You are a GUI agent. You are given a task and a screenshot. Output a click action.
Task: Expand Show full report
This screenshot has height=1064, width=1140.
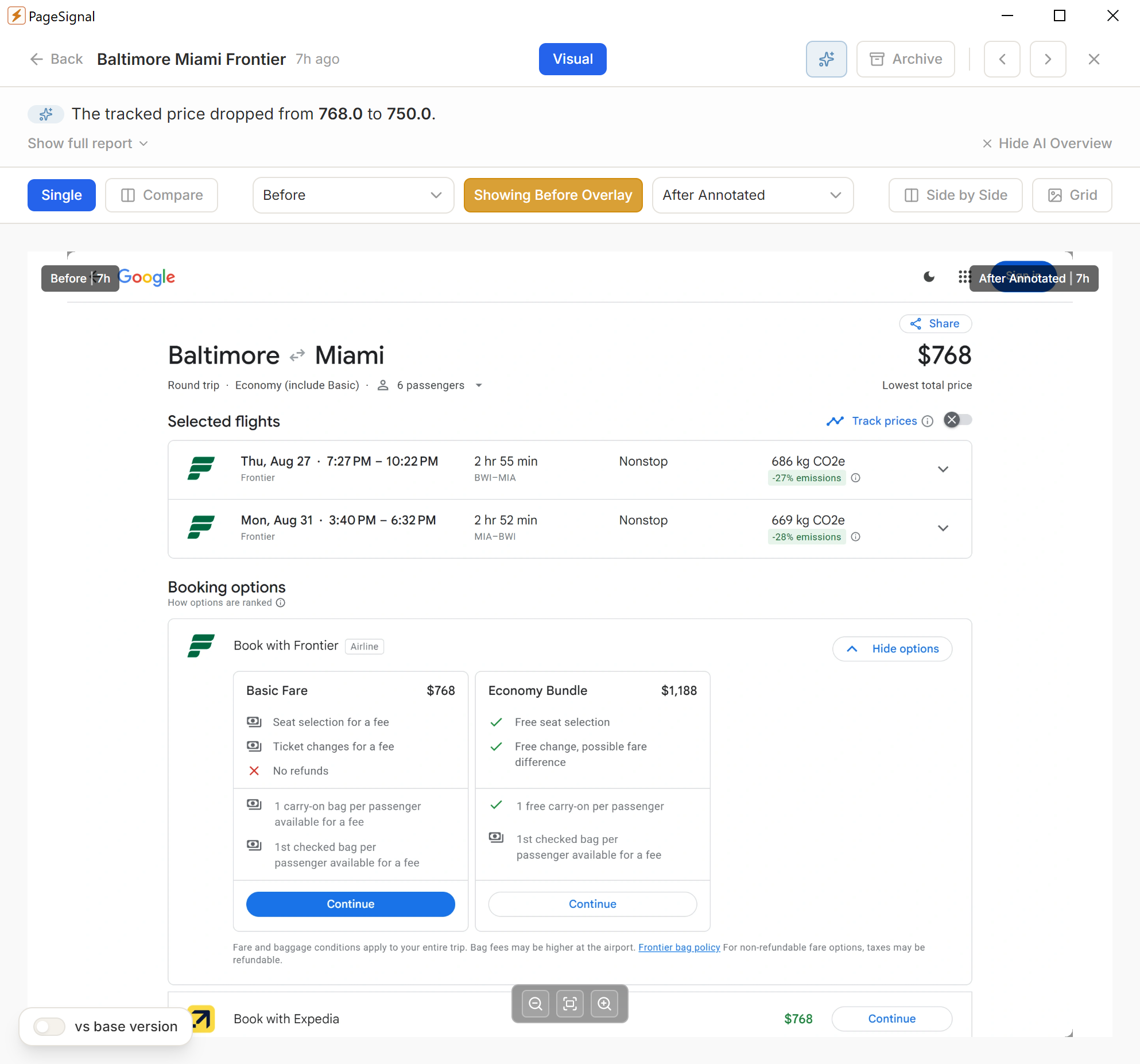[88, 144]
